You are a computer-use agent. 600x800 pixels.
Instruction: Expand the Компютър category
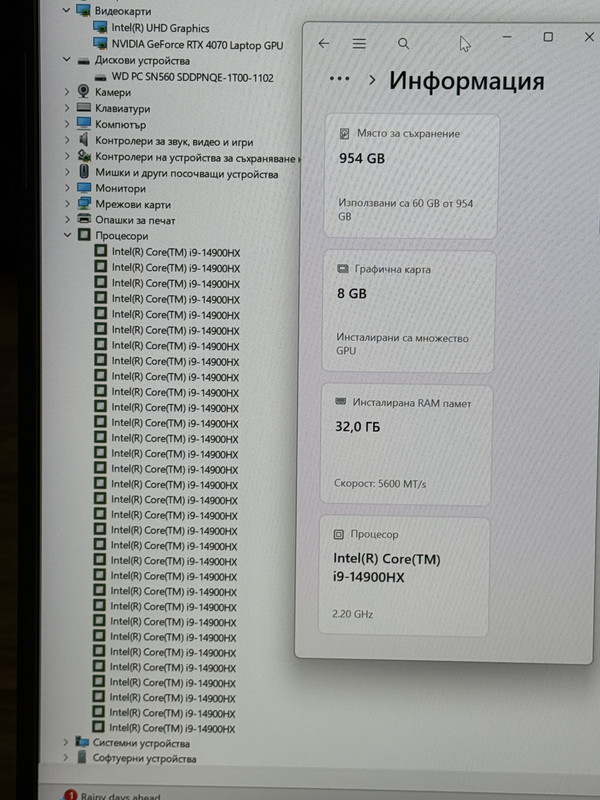67,124
